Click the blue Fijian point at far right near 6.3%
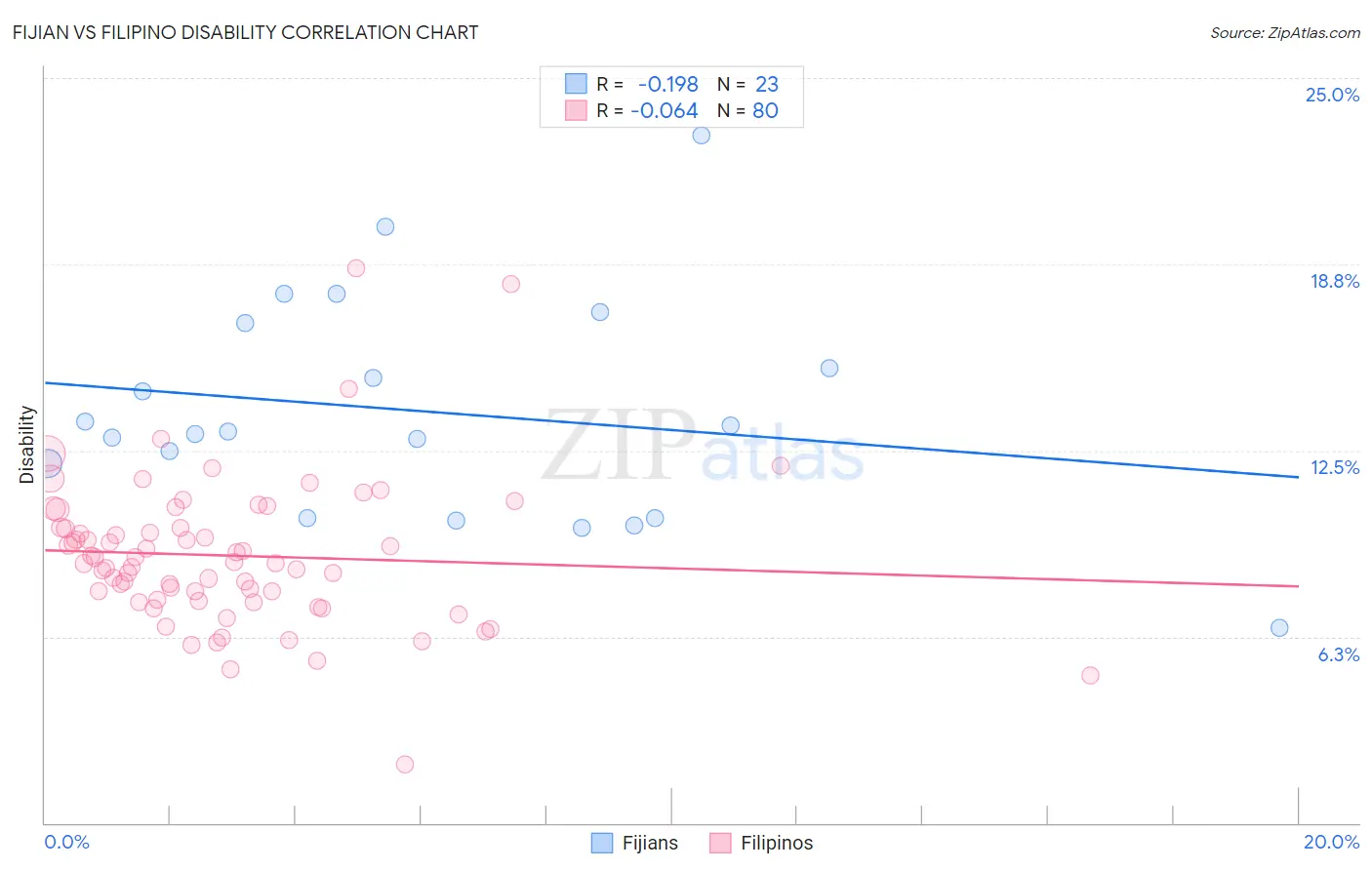This screenshot has width=1372, height=870. [x=1279, y=628]
